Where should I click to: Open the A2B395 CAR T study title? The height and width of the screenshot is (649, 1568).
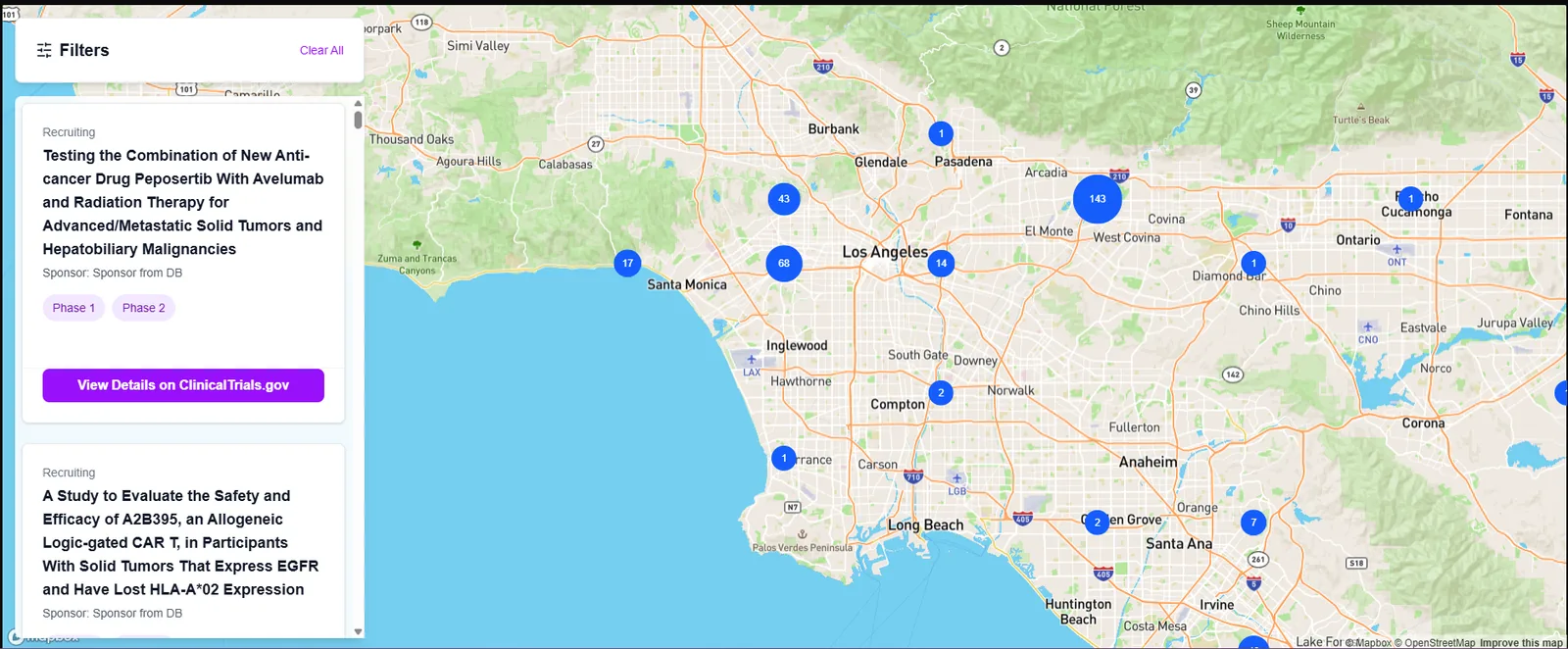181,542
